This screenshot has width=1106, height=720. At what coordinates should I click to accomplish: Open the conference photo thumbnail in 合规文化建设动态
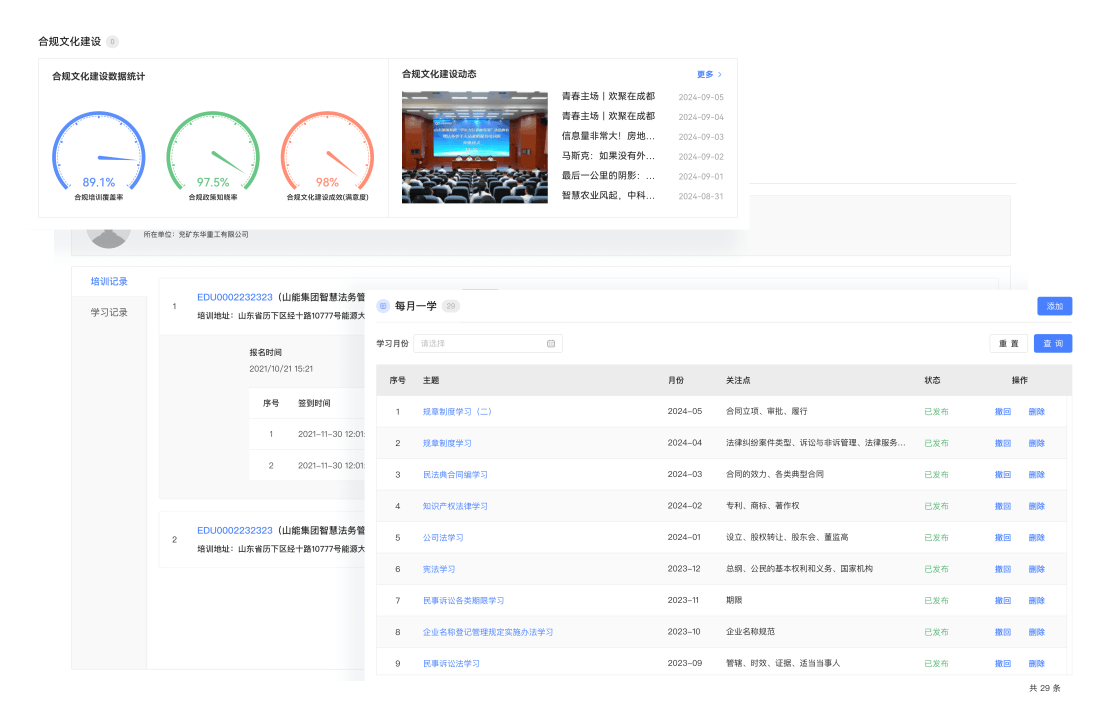point(475,147)
